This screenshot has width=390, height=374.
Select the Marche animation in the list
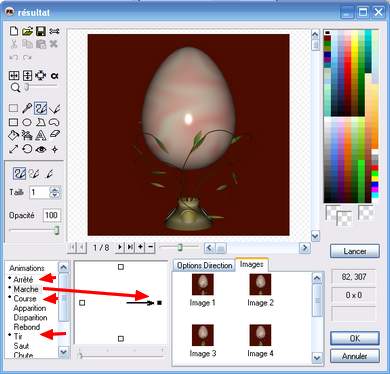click(26, 289)
